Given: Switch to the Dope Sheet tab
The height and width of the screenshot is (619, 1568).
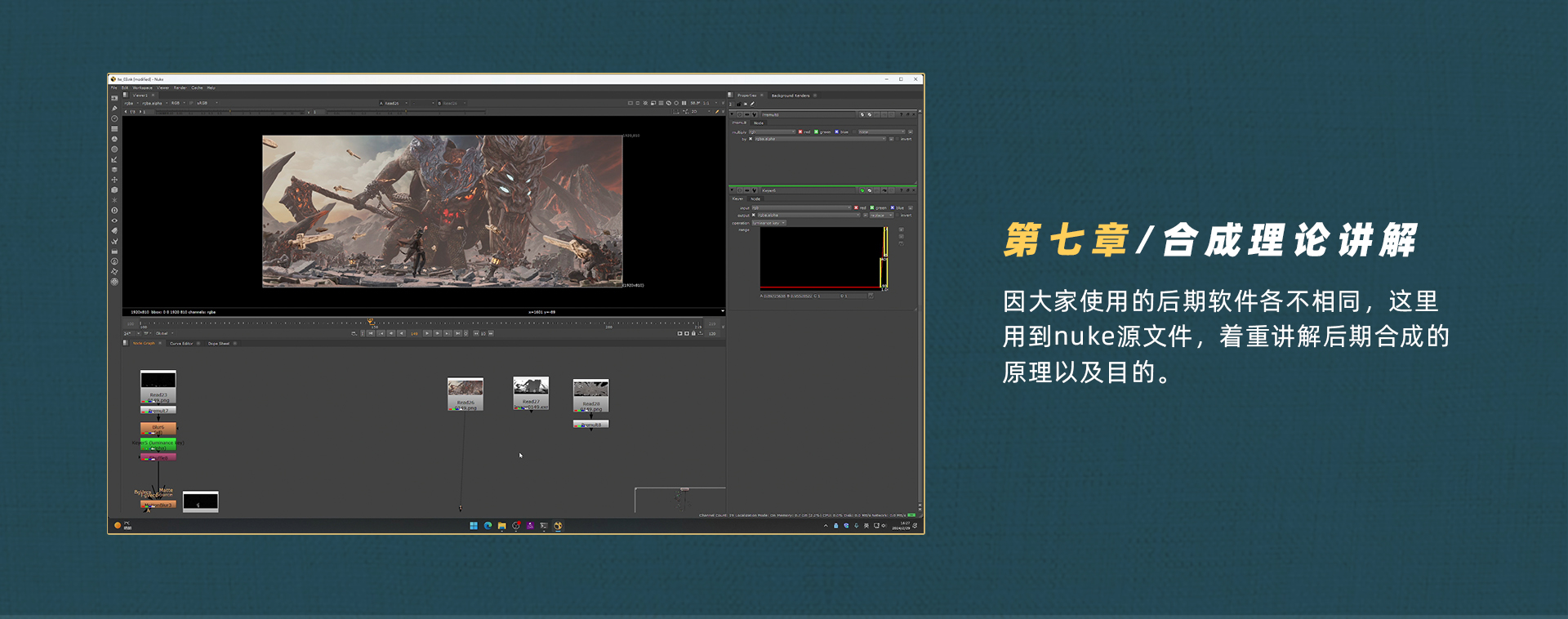Looking at the screenshot, I should (x=219, y=343).
